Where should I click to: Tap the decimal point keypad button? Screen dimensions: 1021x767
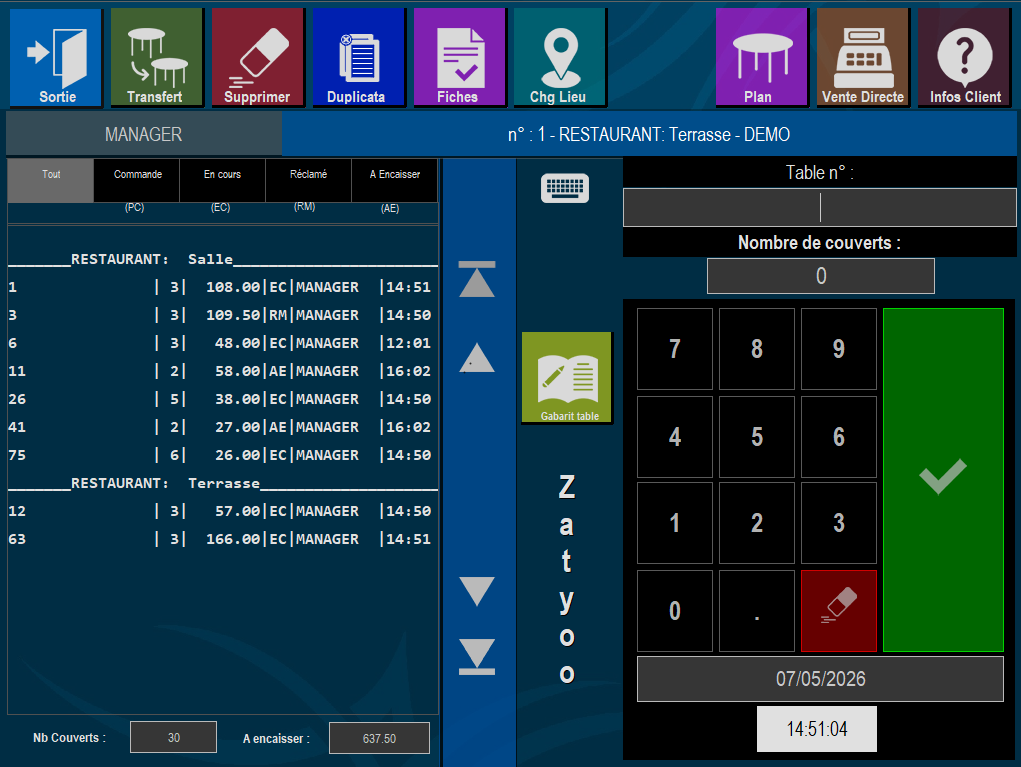click(x=757, y=611)
